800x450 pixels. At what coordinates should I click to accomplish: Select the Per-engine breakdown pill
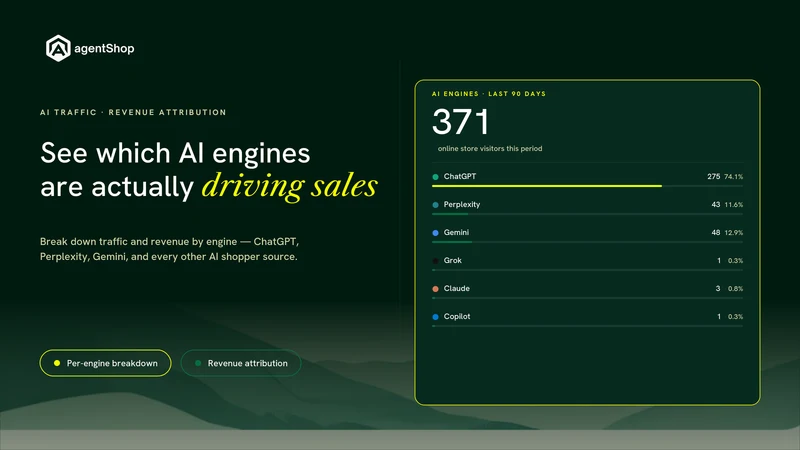pyautogui.click(x=106, y=363)
